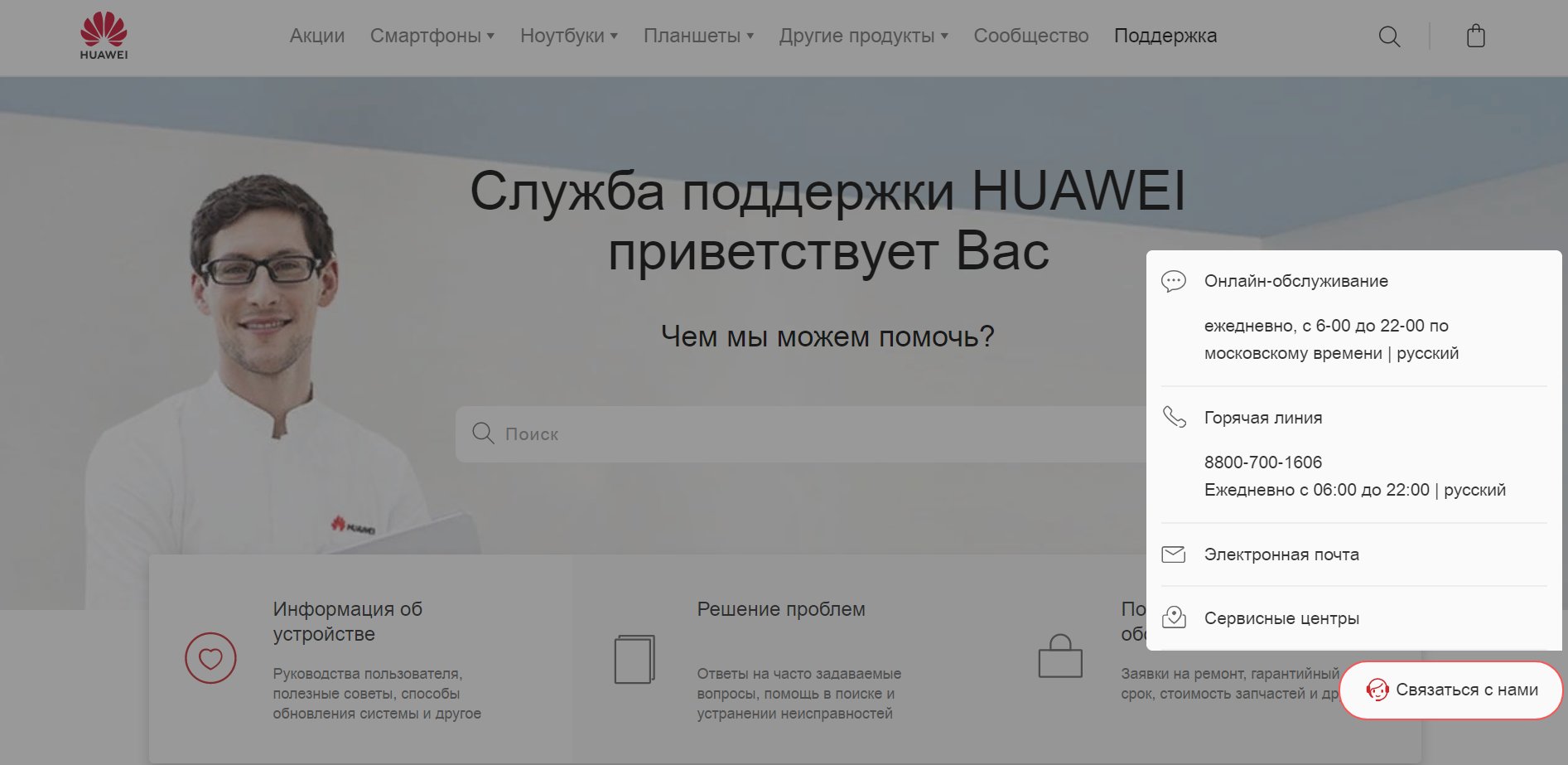Screen dimensions: 1568x765
Task: Expand the Другие продукты dropdown
Action: (863, 36)
